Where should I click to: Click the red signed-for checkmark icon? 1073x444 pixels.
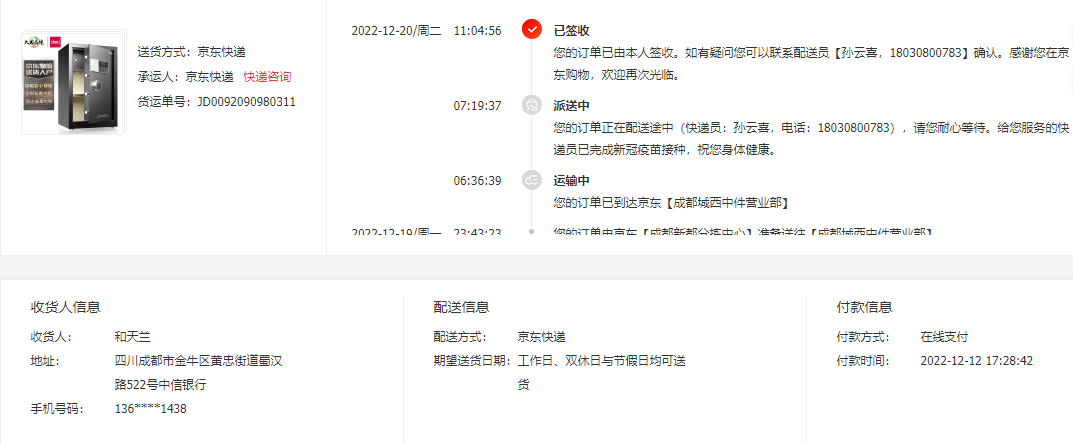pos(532,29)
